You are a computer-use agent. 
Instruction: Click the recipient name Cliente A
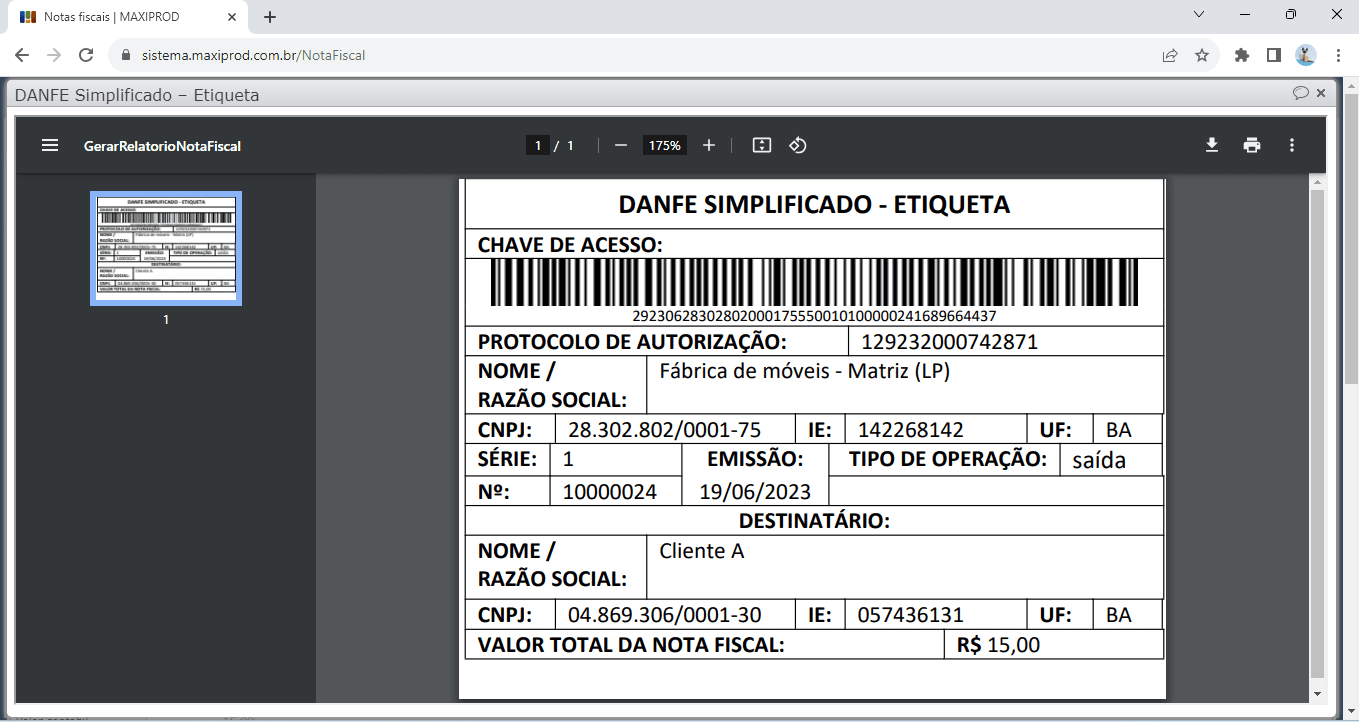(x=702, y=551)
